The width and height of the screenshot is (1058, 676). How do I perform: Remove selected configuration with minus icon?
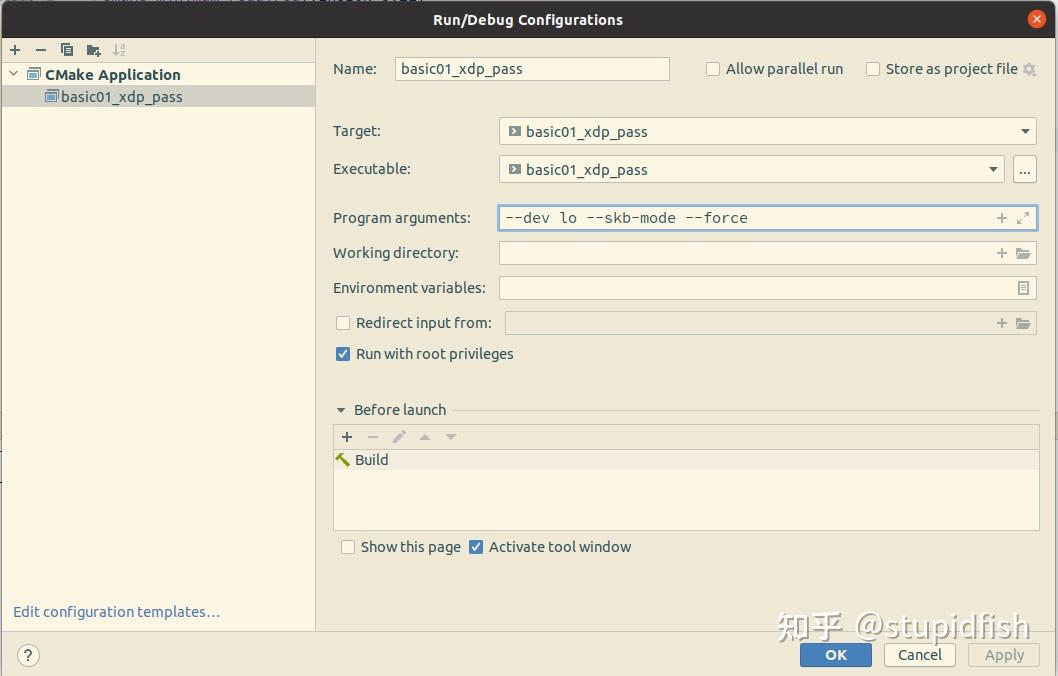point(40,50)
